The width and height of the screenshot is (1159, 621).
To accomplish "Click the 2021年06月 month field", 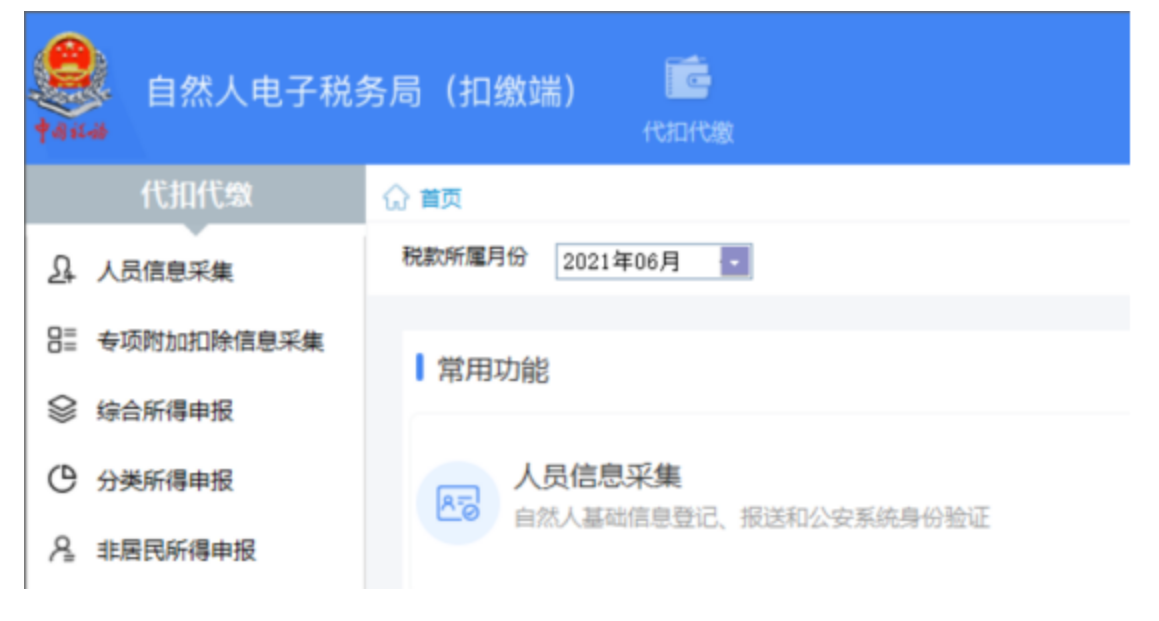I will click(653, 262).
